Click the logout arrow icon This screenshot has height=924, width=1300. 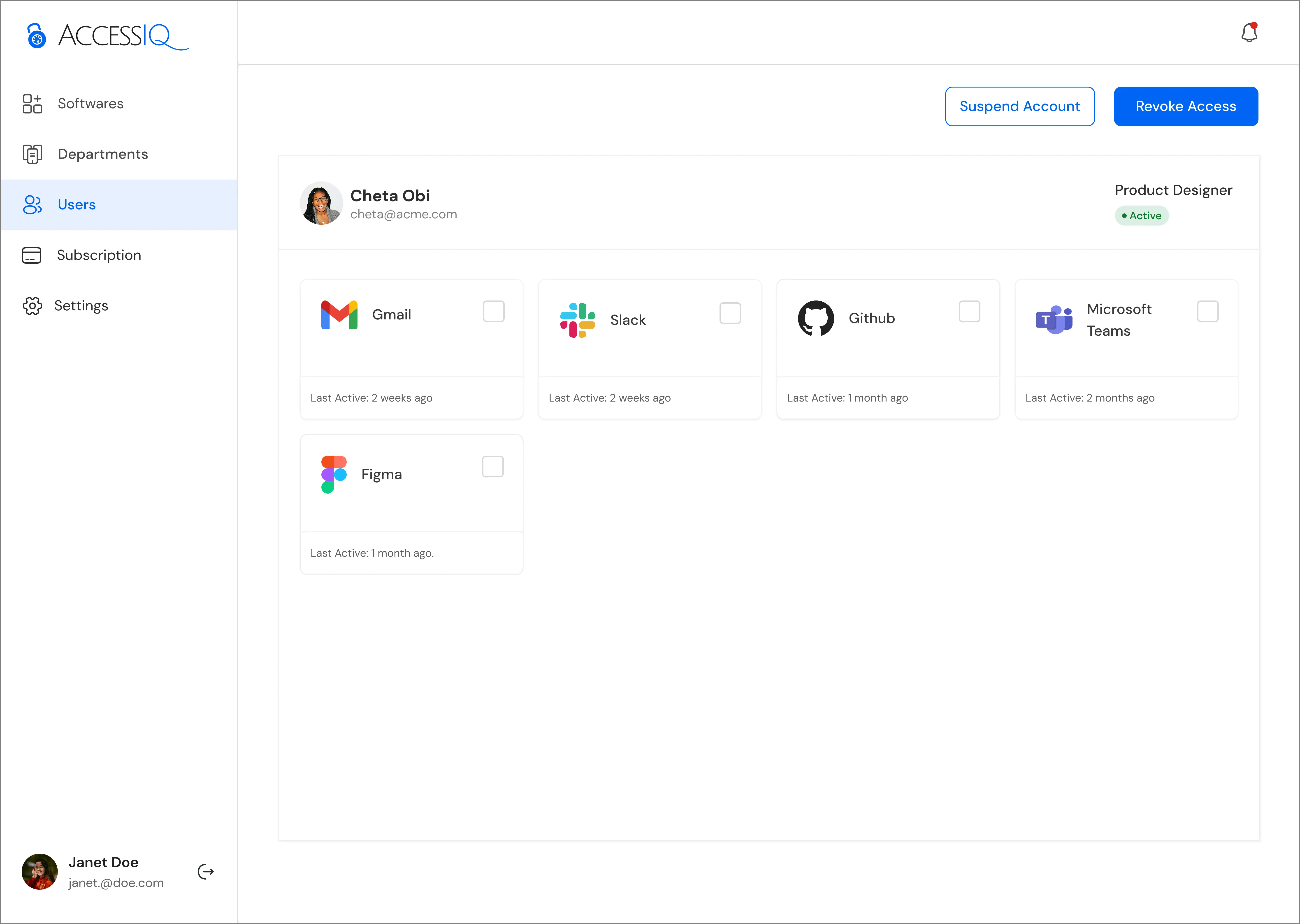[205, 872]
